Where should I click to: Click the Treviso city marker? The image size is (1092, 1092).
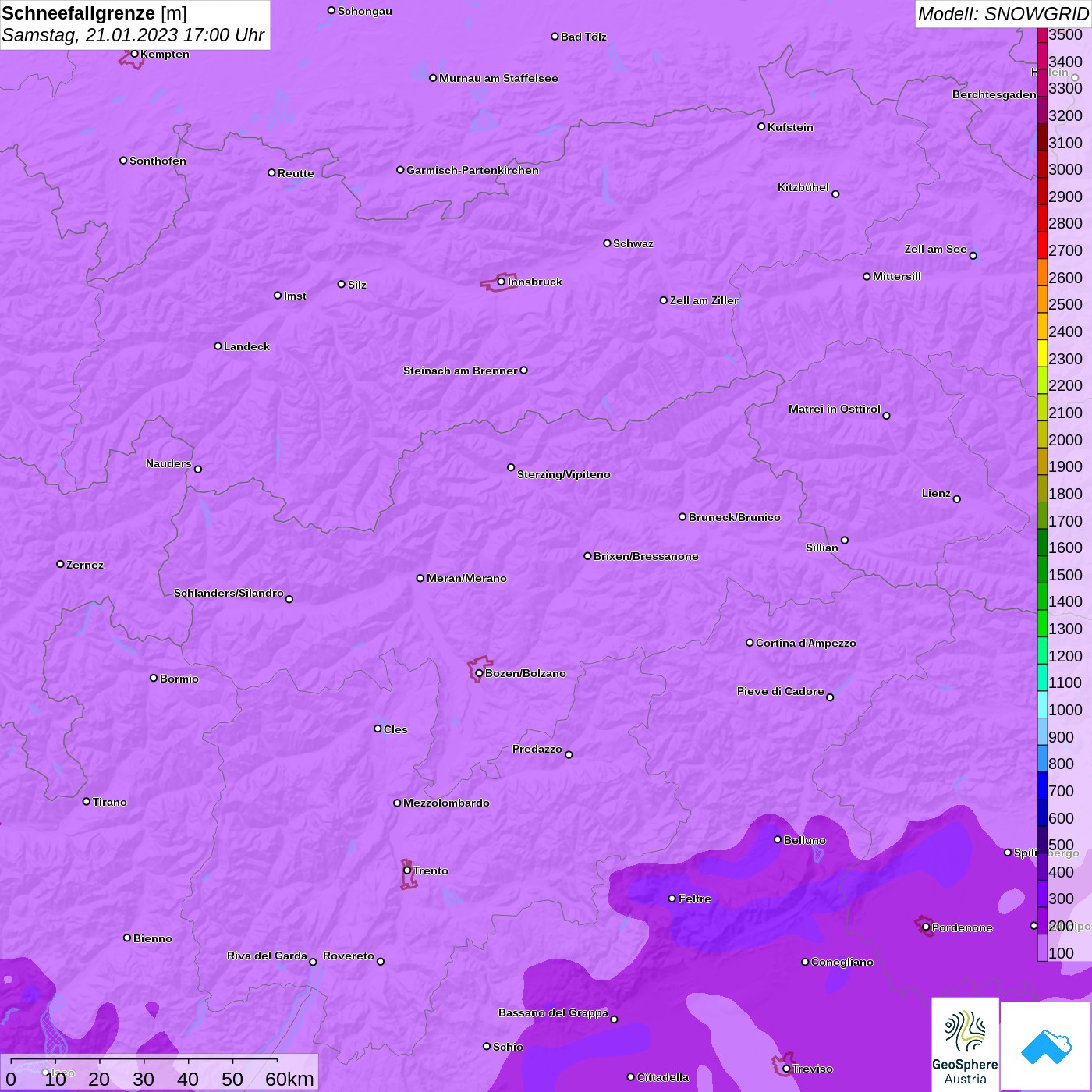[x=786, y=1069]
